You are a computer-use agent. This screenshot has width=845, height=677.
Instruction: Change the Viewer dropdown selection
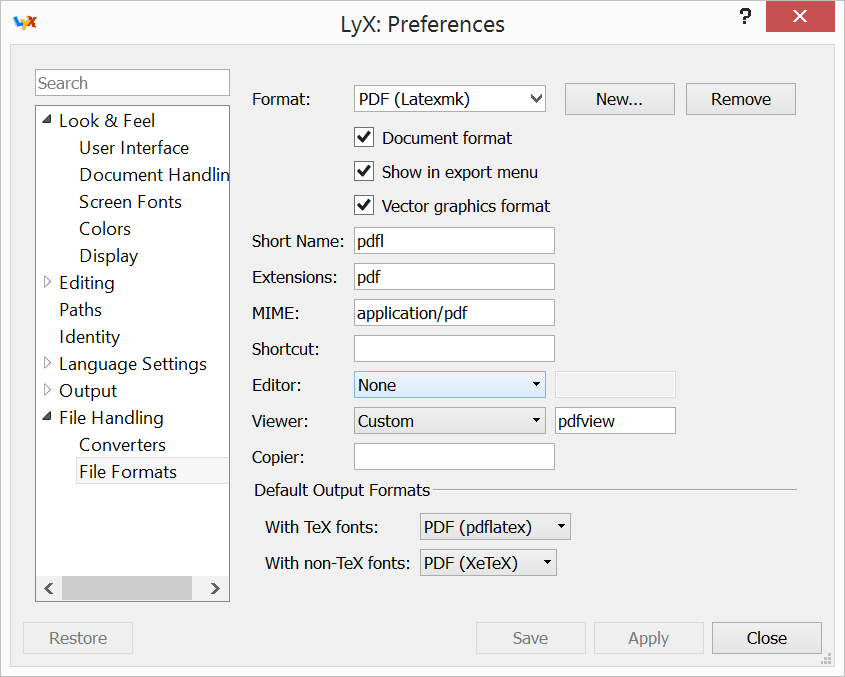(x=449, y=421)
